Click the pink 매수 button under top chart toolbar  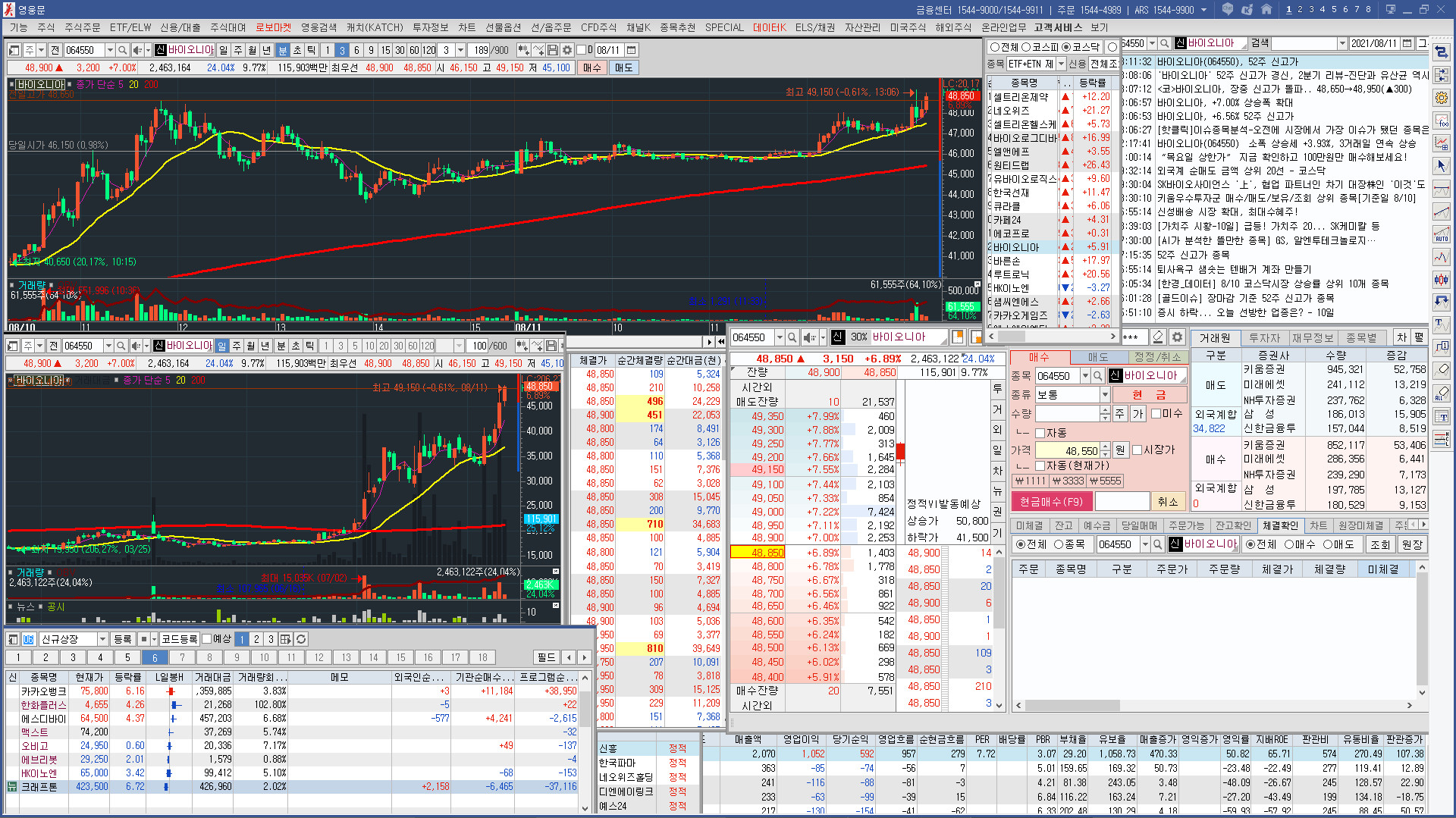click(591, 67)
